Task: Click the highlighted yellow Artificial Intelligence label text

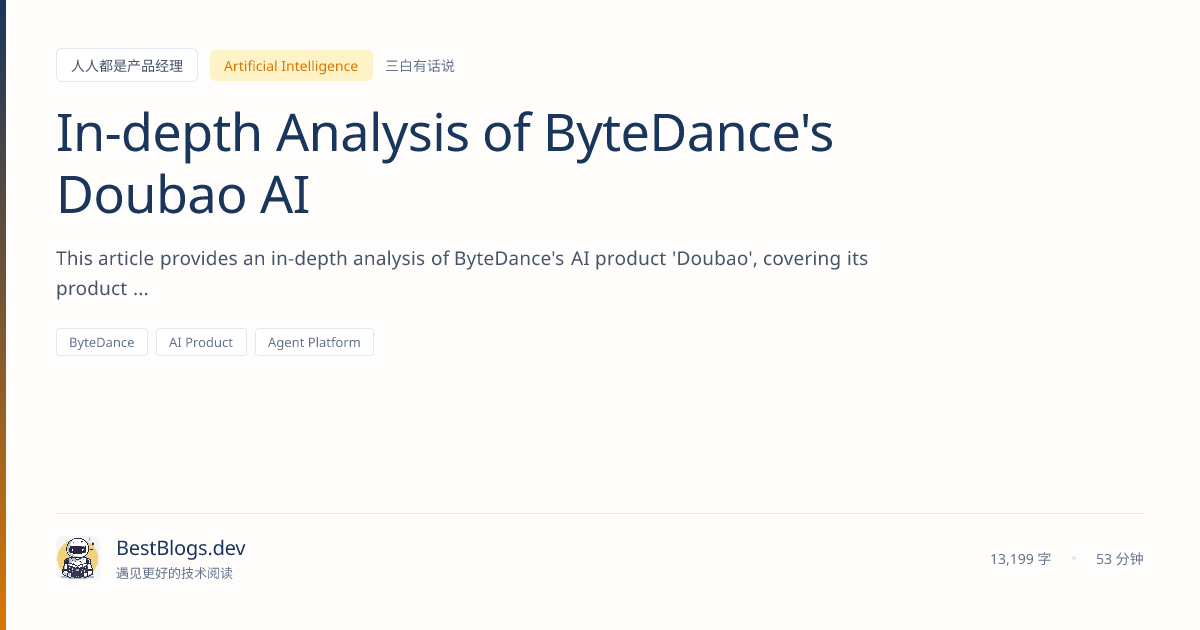Action: click(291, 65)
